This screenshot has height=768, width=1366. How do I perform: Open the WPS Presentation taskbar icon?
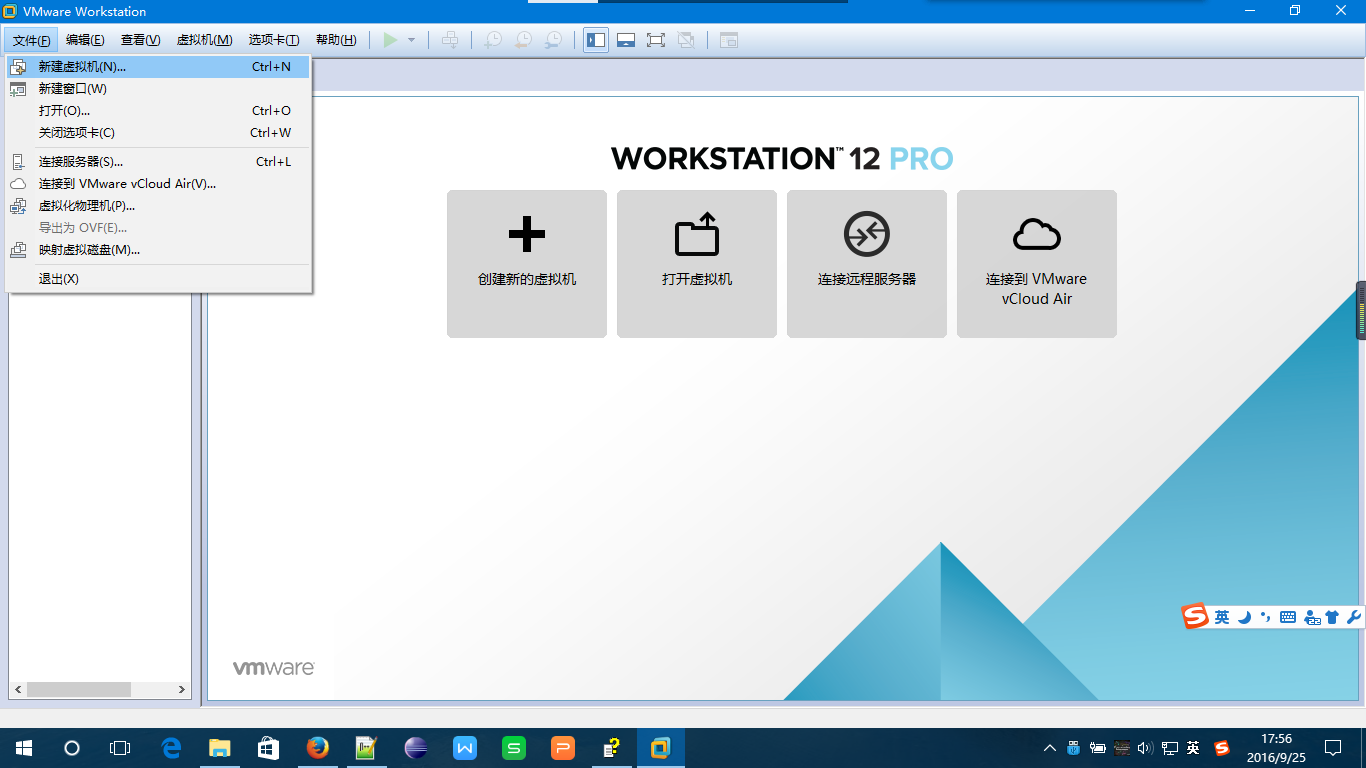(562, 748)
